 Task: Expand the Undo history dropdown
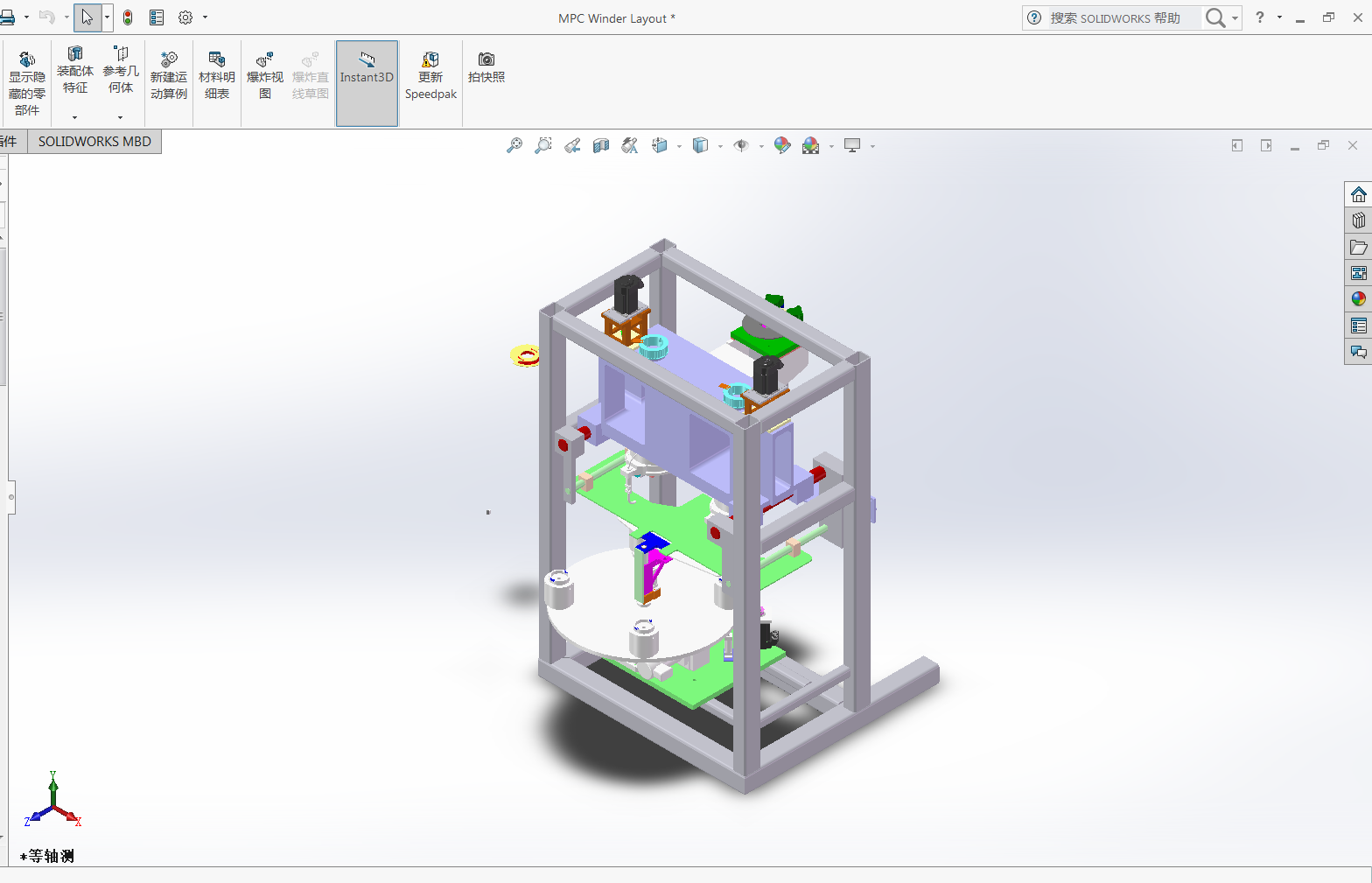point(66,18)
